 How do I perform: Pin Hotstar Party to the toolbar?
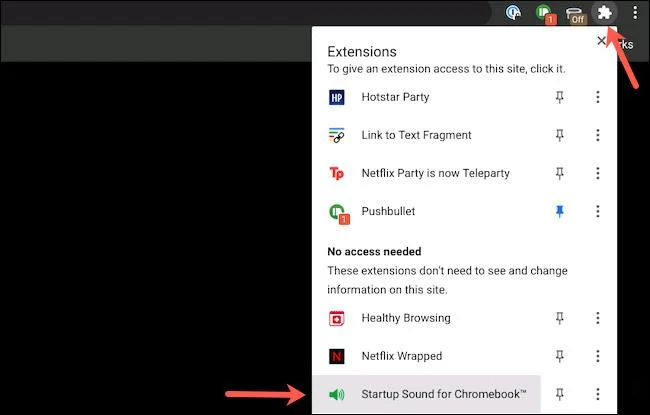coord(560,97)
